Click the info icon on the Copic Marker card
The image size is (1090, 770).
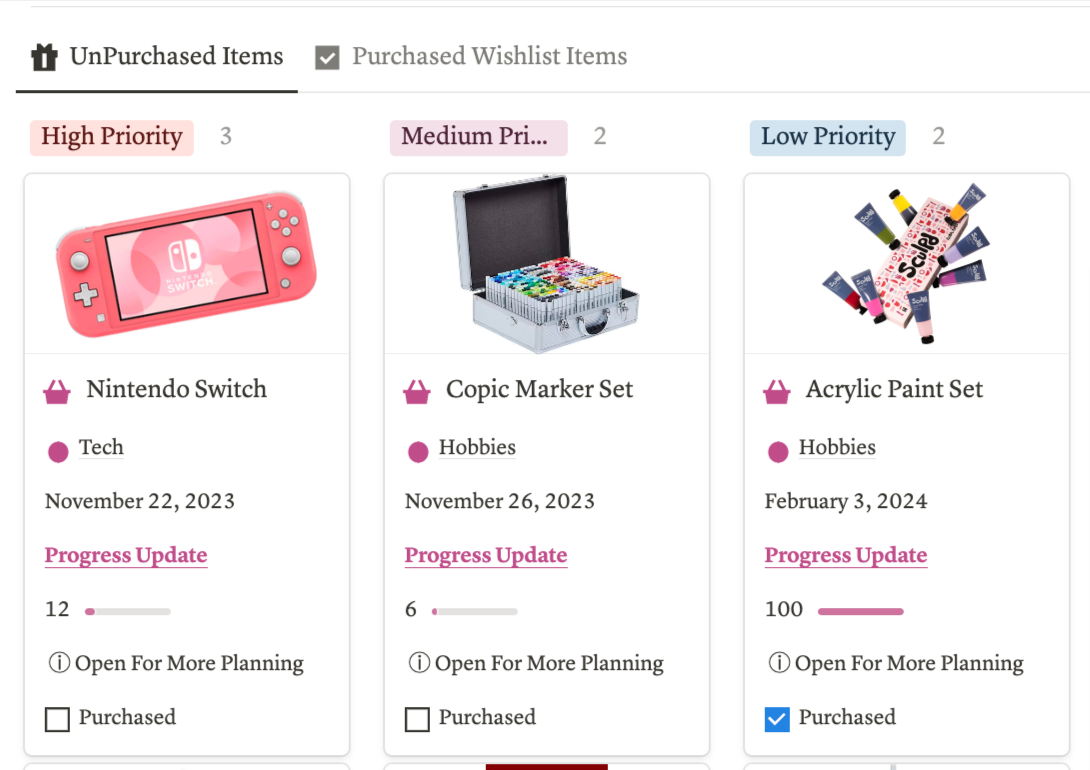coord(419,663)
